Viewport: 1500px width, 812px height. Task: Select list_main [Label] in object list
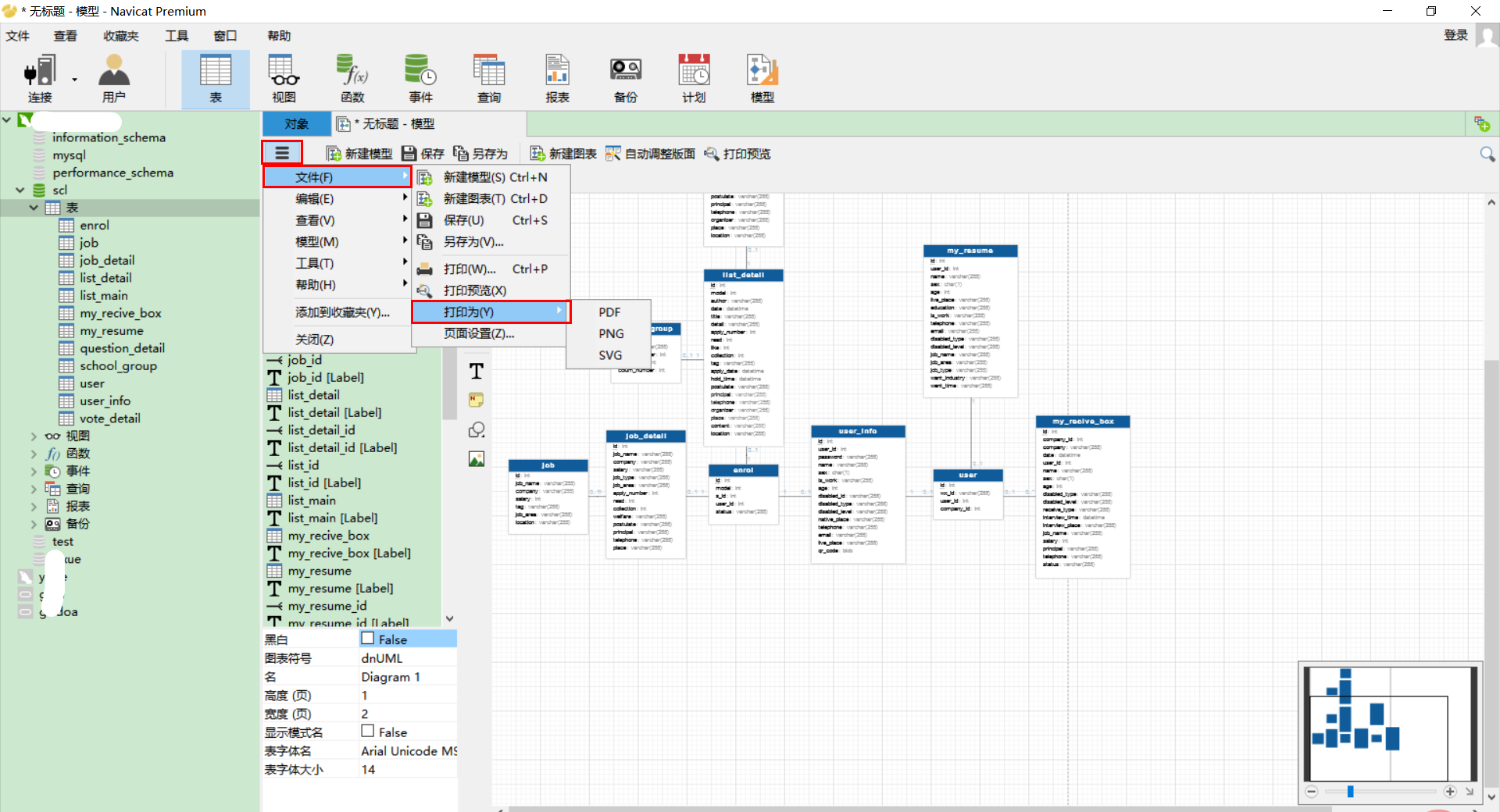pyautogui.click(x=332, y=518)
